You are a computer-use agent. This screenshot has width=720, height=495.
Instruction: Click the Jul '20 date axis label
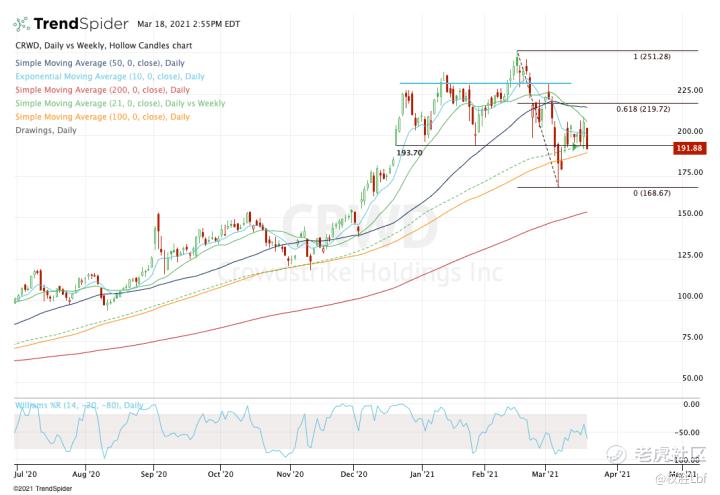pos(25,474)
